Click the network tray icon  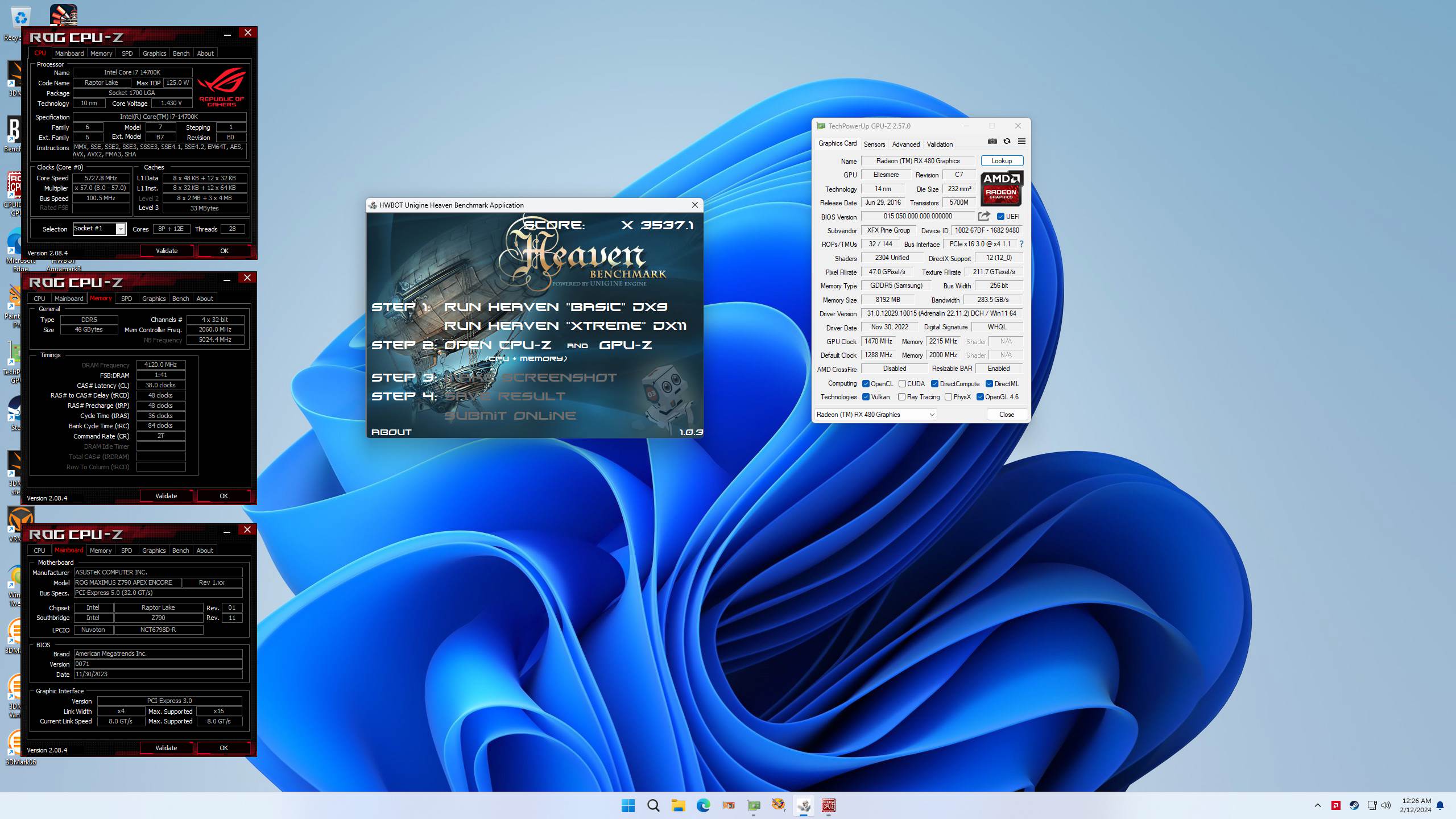pos(1372,805)
